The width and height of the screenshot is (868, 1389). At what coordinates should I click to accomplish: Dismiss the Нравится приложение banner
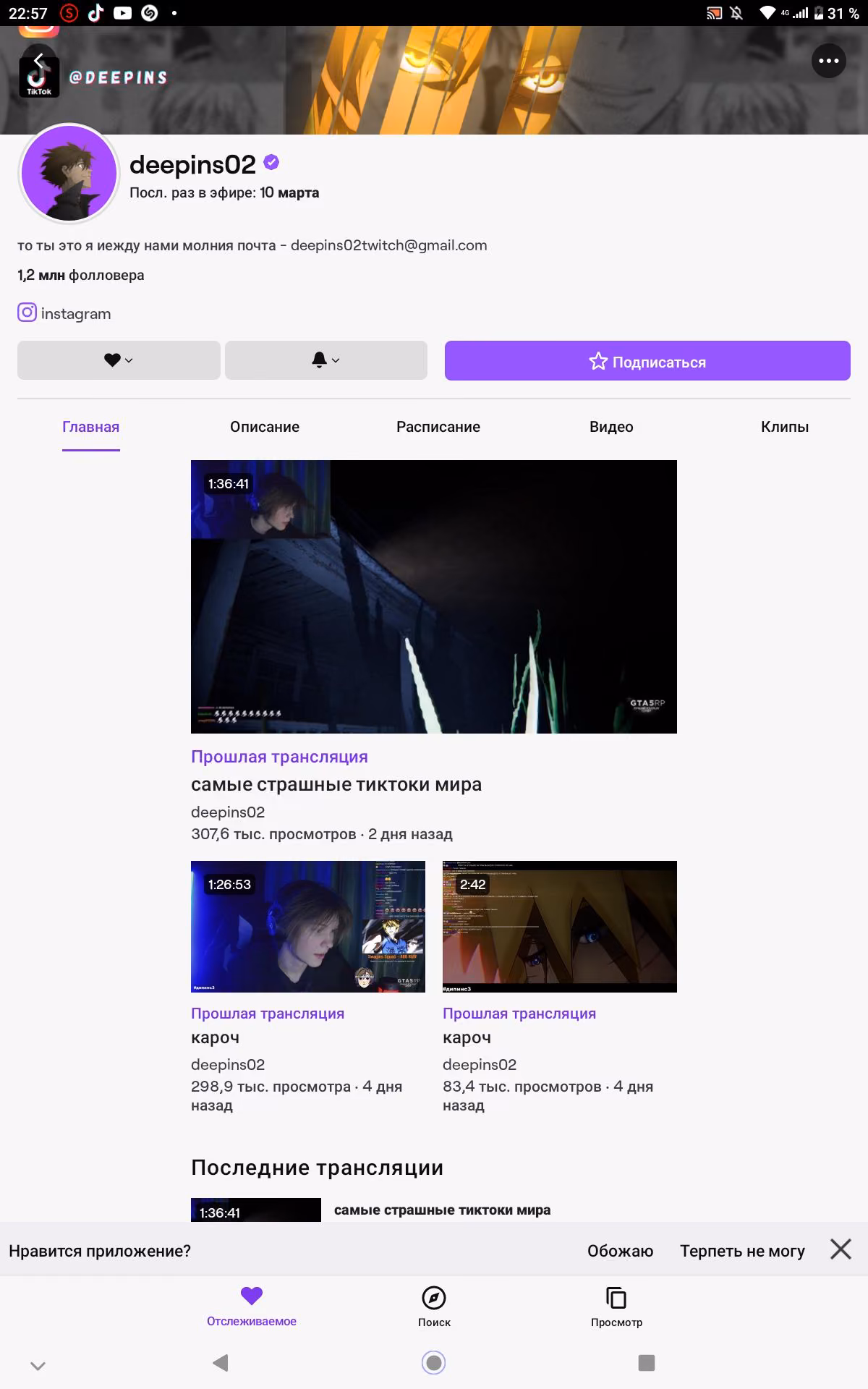click(841, 1249)
